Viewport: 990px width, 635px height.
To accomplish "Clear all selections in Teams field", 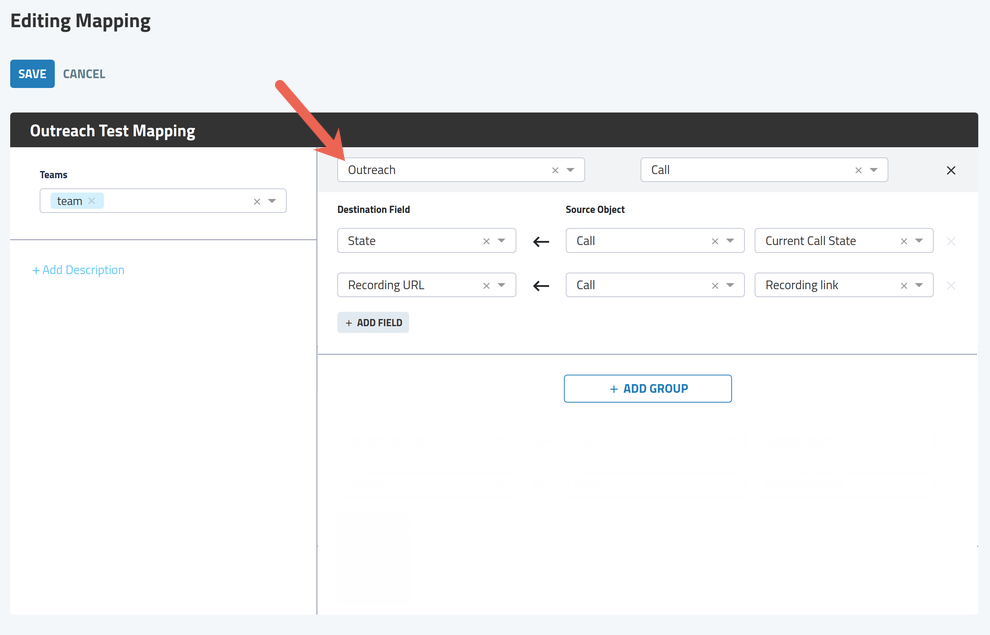I will click(x=257, y=201).
